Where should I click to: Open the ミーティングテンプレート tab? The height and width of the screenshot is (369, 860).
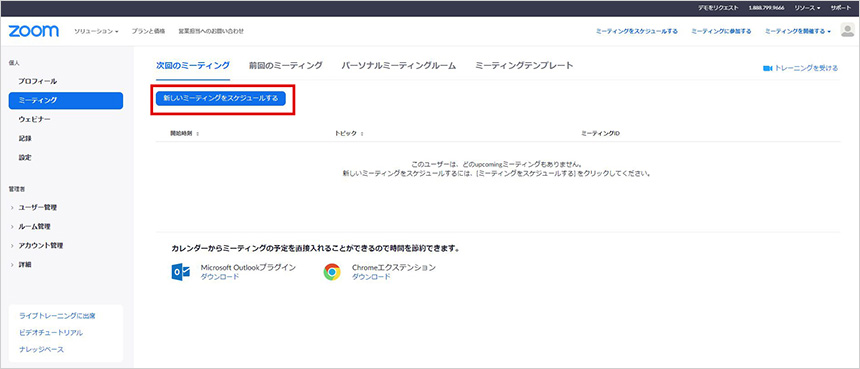pos(524,66)
